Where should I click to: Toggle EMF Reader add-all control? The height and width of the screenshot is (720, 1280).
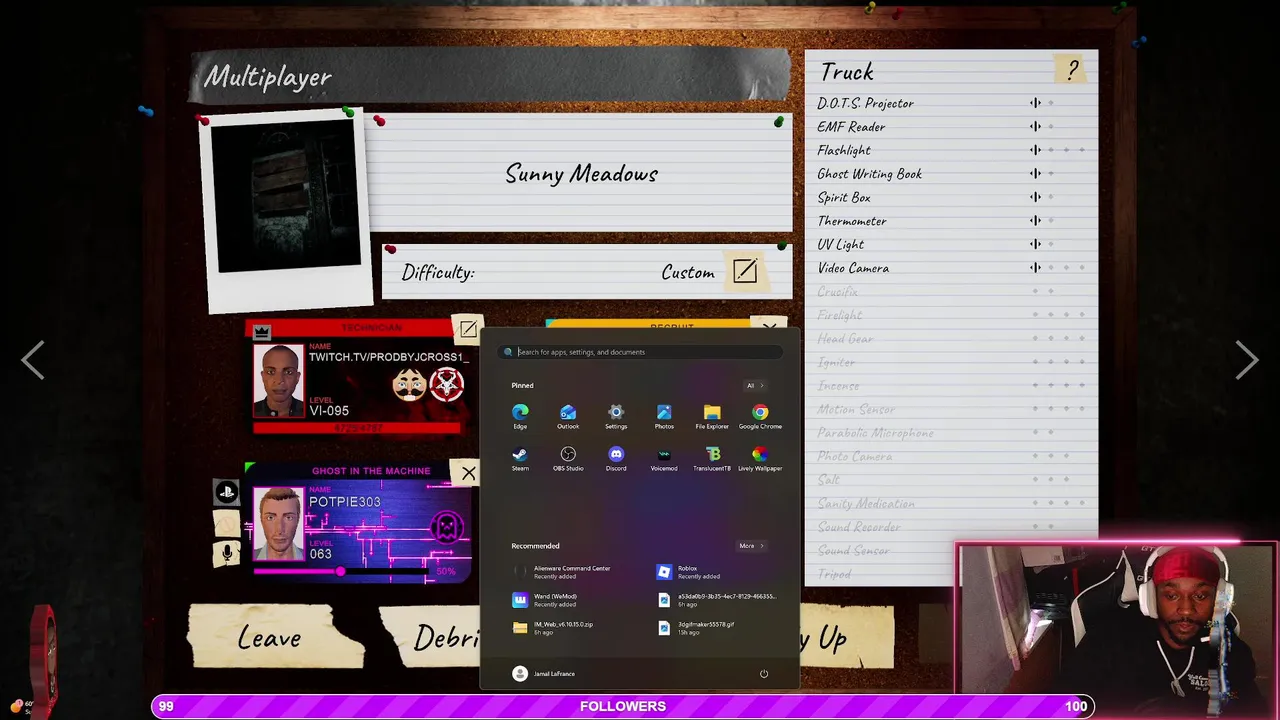(1035, 126)
